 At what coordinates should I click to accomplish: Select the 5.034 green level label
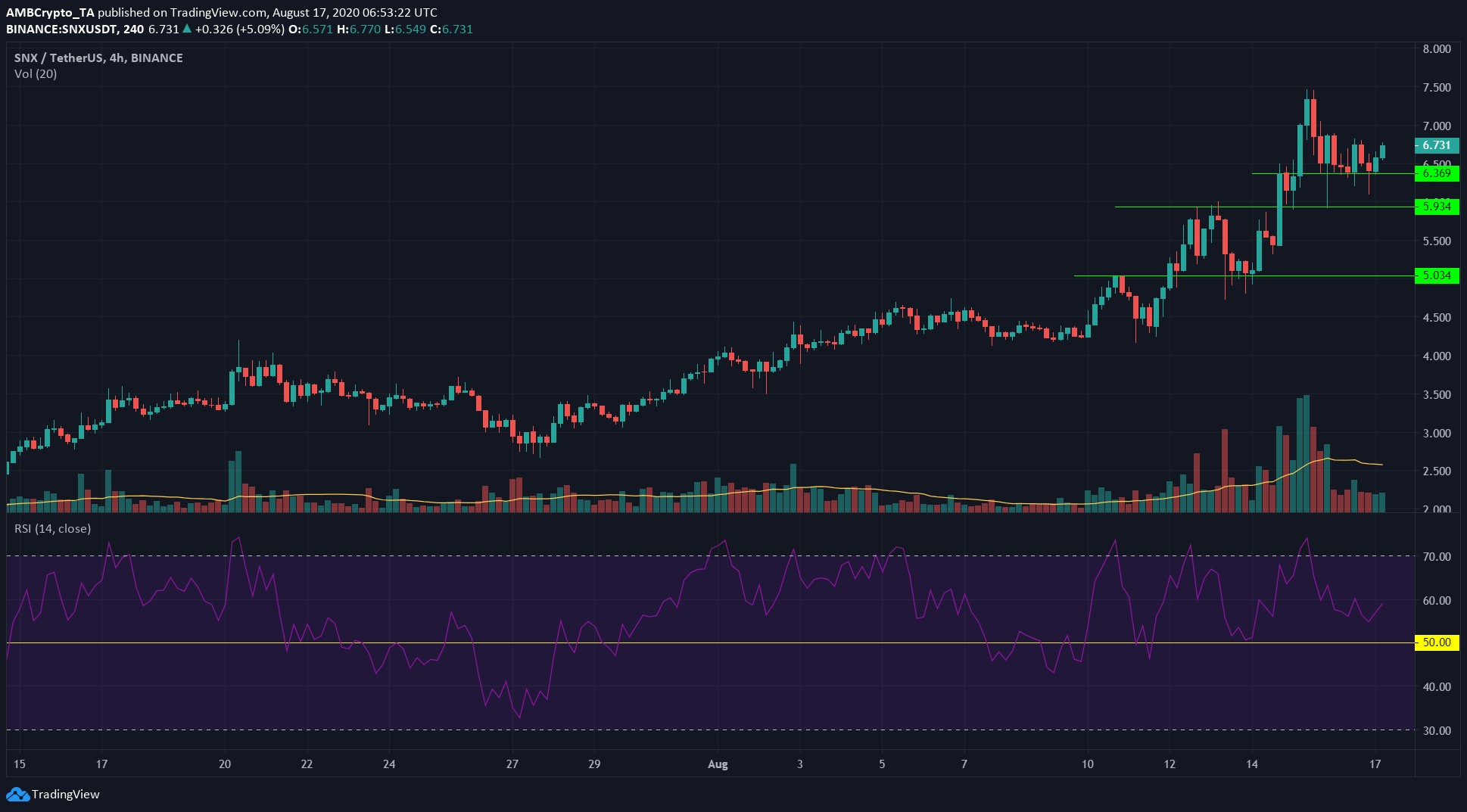tap(1436, 275)
